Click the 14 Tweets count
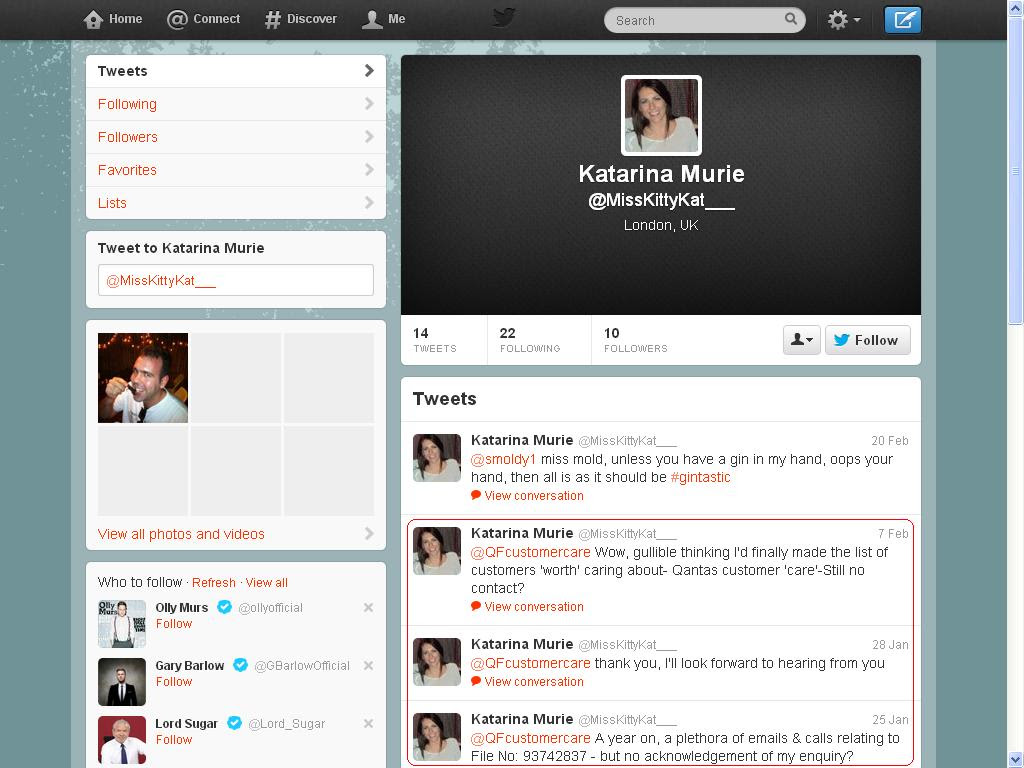This screenshot has height=768, width=1024. click(435, 340)
